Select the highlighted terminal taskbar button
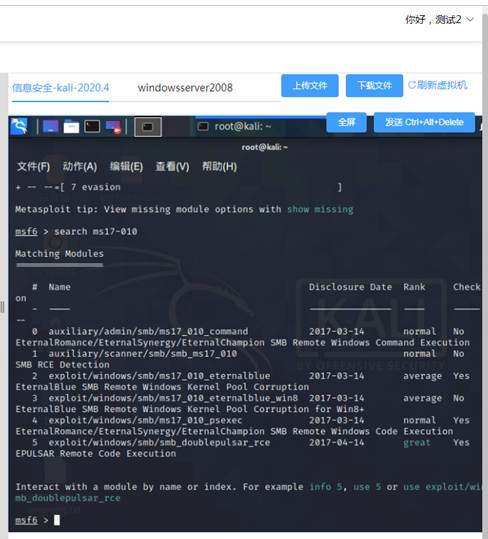Viewport: 488px width, 539px height. coord(148,127)
